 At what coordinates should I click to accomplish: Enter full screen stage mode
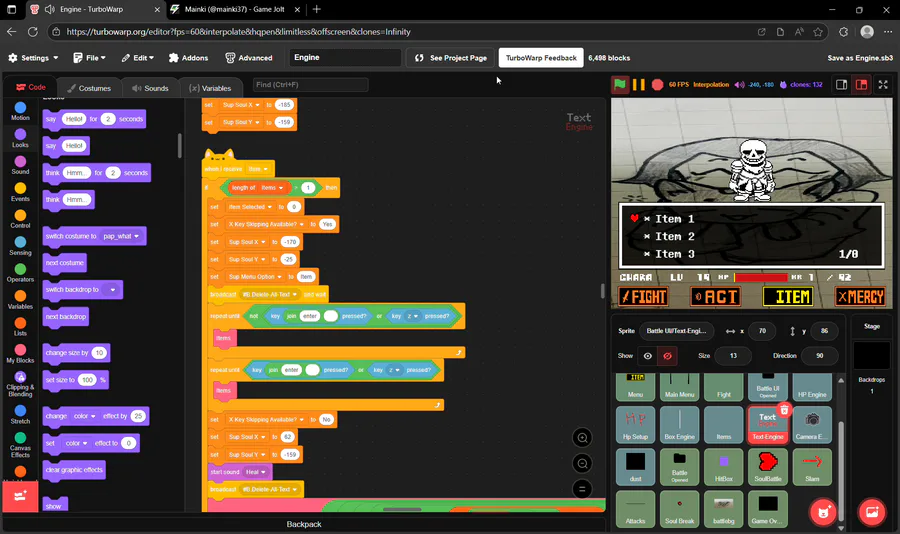(x=883, y=84)
